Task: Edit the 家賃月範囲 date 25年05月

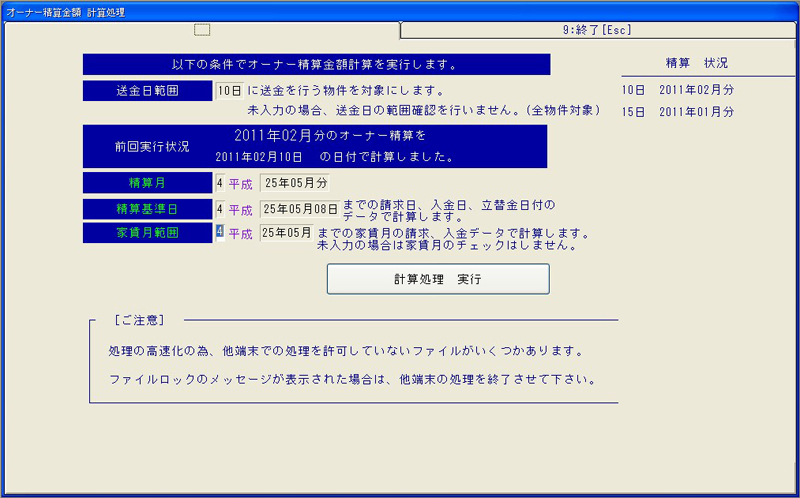Action: coord(286,233)
